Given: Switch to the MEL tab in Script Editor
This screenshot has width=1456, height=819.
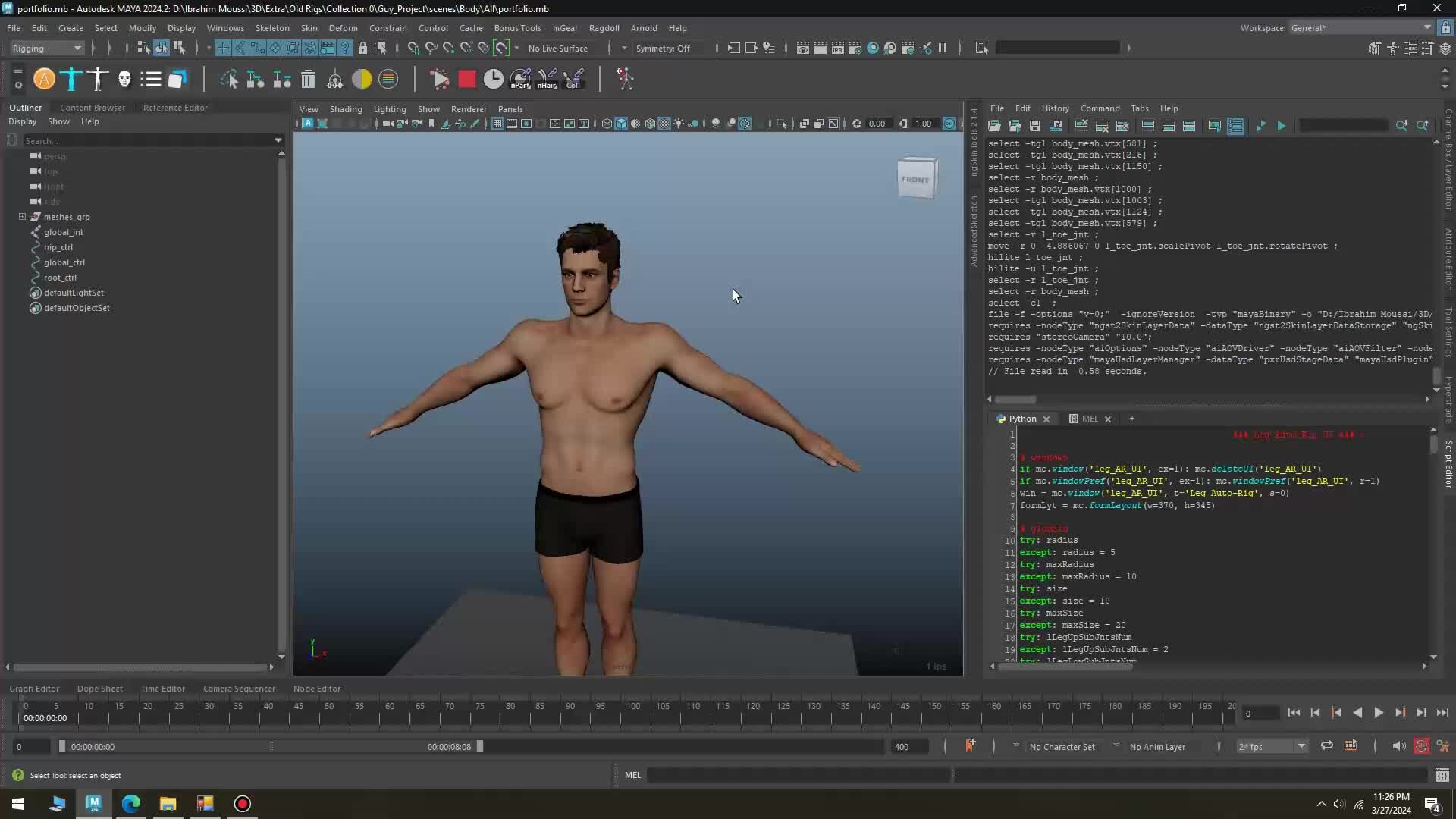Looking at the screenshot, I should coord(1089,419).
